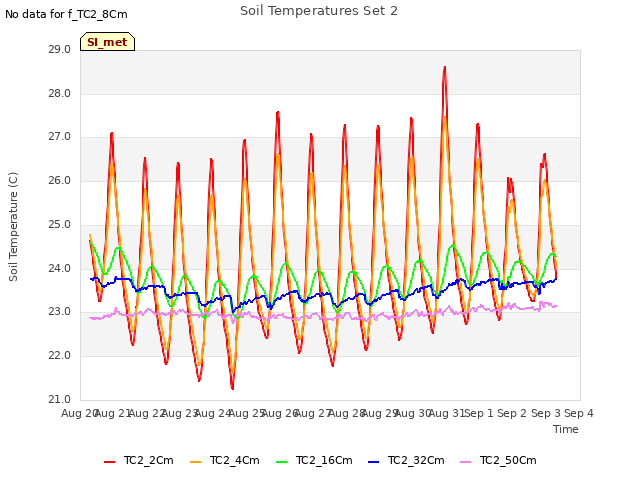Click the Aug 26 red peak near 27.5
Screen dimensions: 640x480
coord(278,112)
